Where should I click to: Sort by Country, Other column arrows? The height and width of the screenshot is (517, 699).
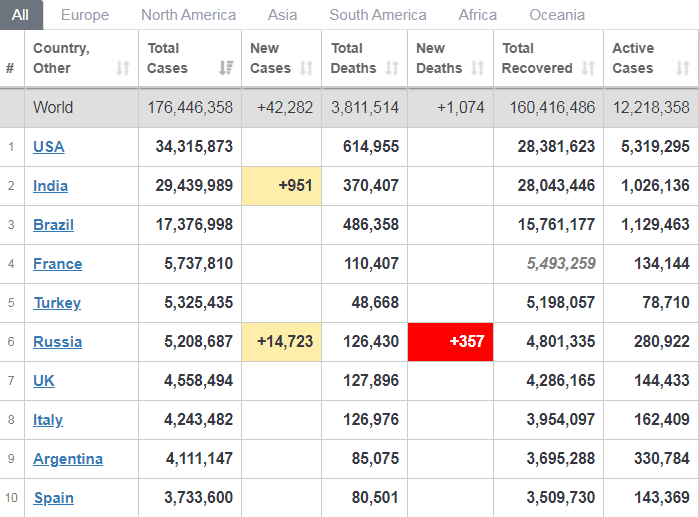click(123, 68)
